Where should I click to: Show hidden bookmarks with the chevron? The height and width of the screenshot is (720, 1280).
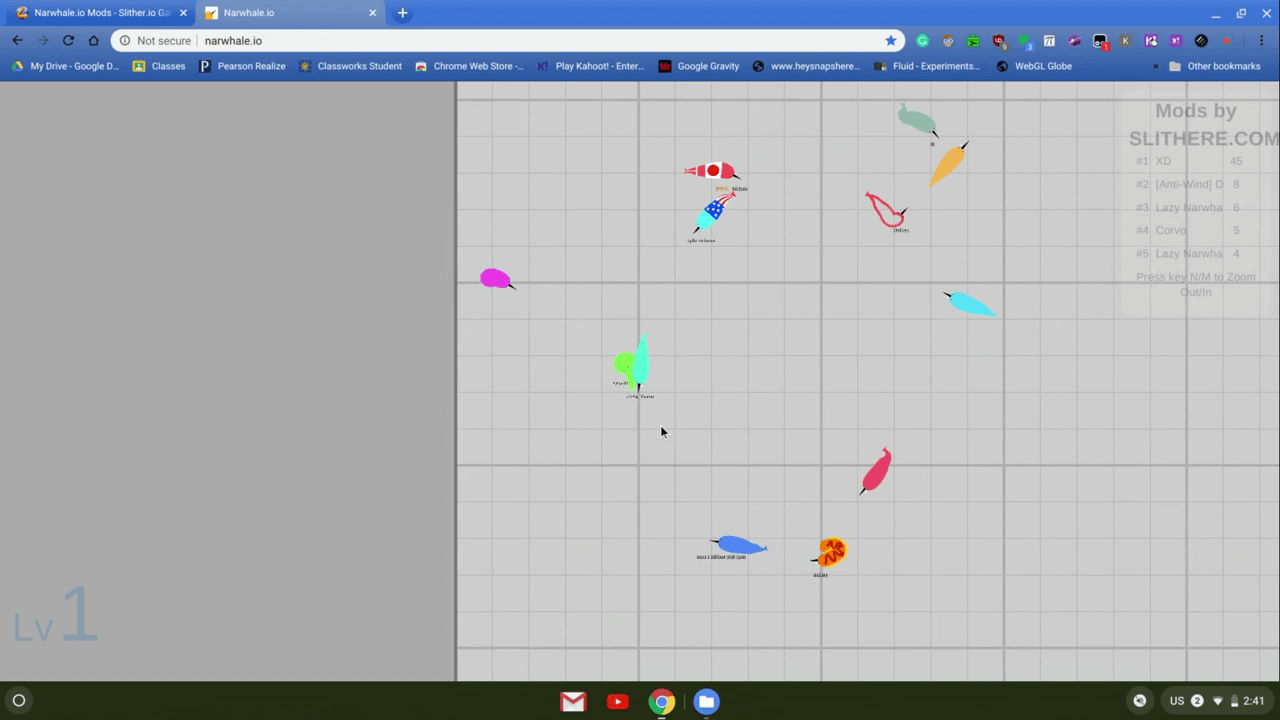[x=1156, y=66]
